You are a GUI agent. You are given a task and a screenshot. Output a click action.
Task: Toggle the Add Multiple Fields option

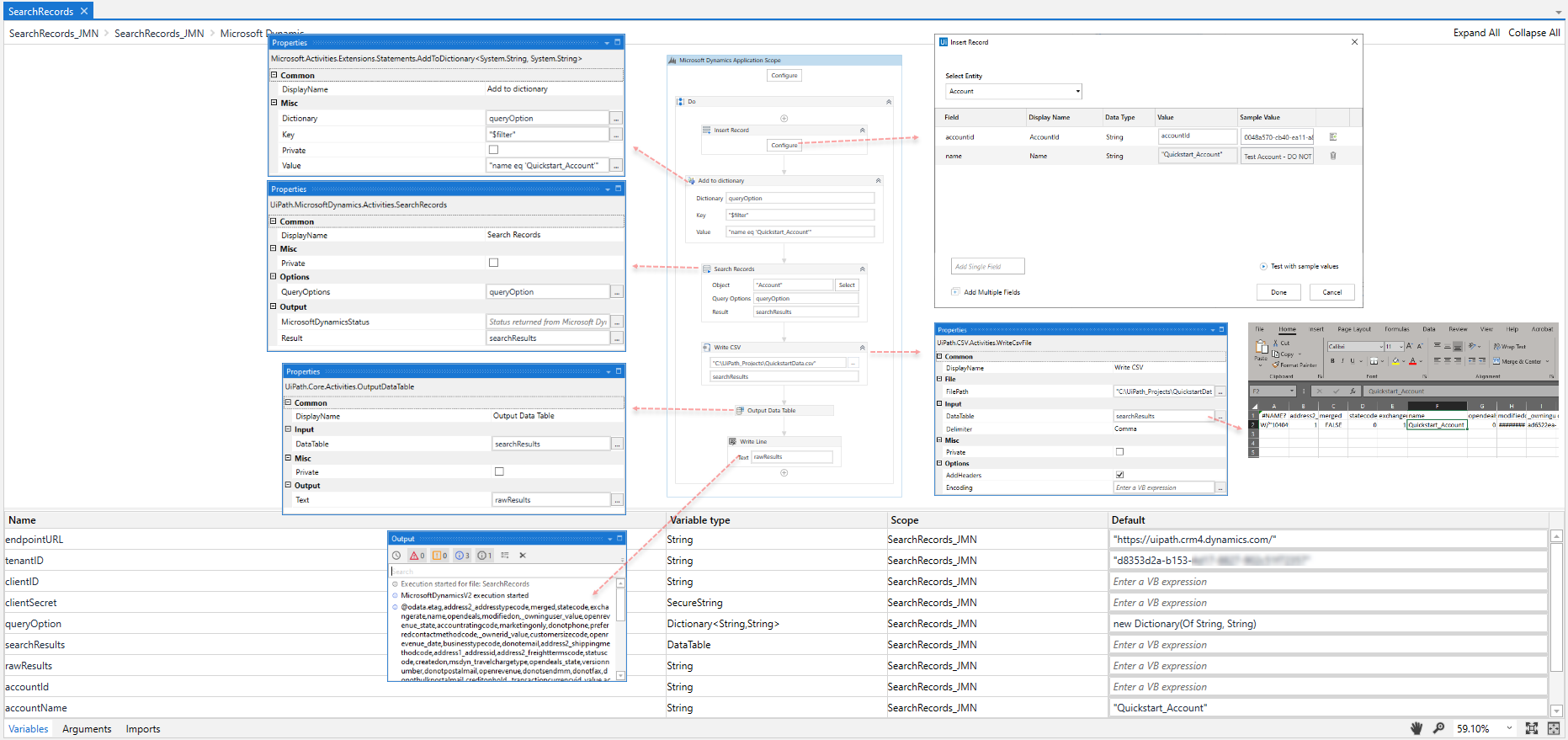(x=955, y=292)
